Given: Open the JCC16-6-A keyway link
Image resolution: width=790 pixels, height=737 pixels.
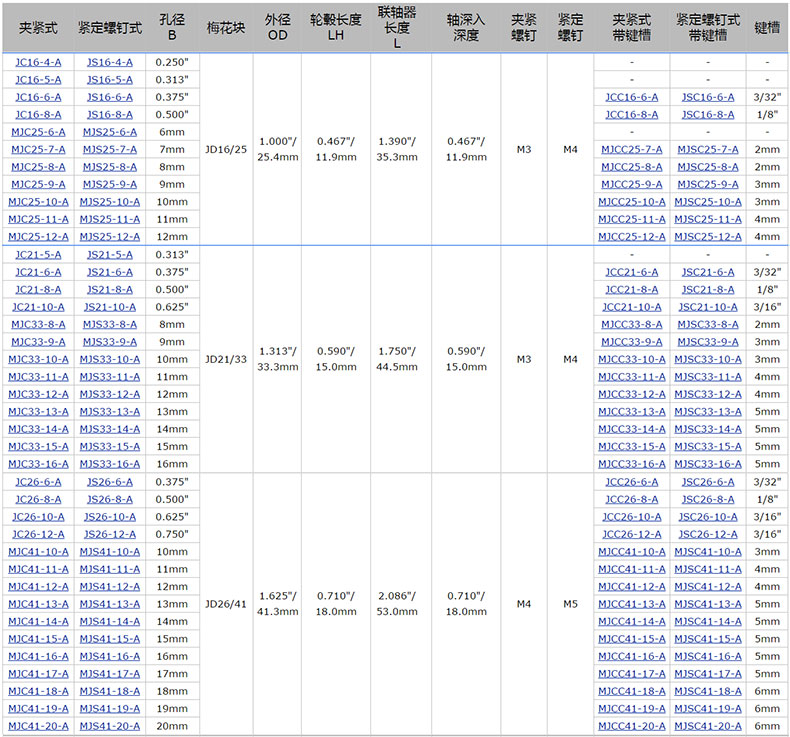Looking at the screenshot, I should tap(631, 97).
